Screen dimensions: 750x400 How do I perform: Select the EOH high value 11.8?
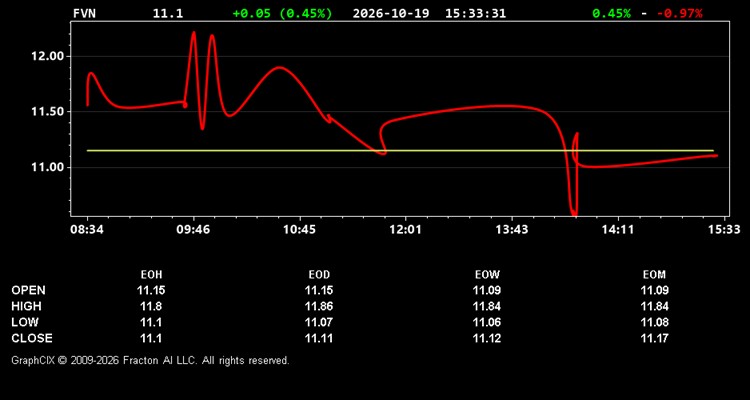[151, 306]
